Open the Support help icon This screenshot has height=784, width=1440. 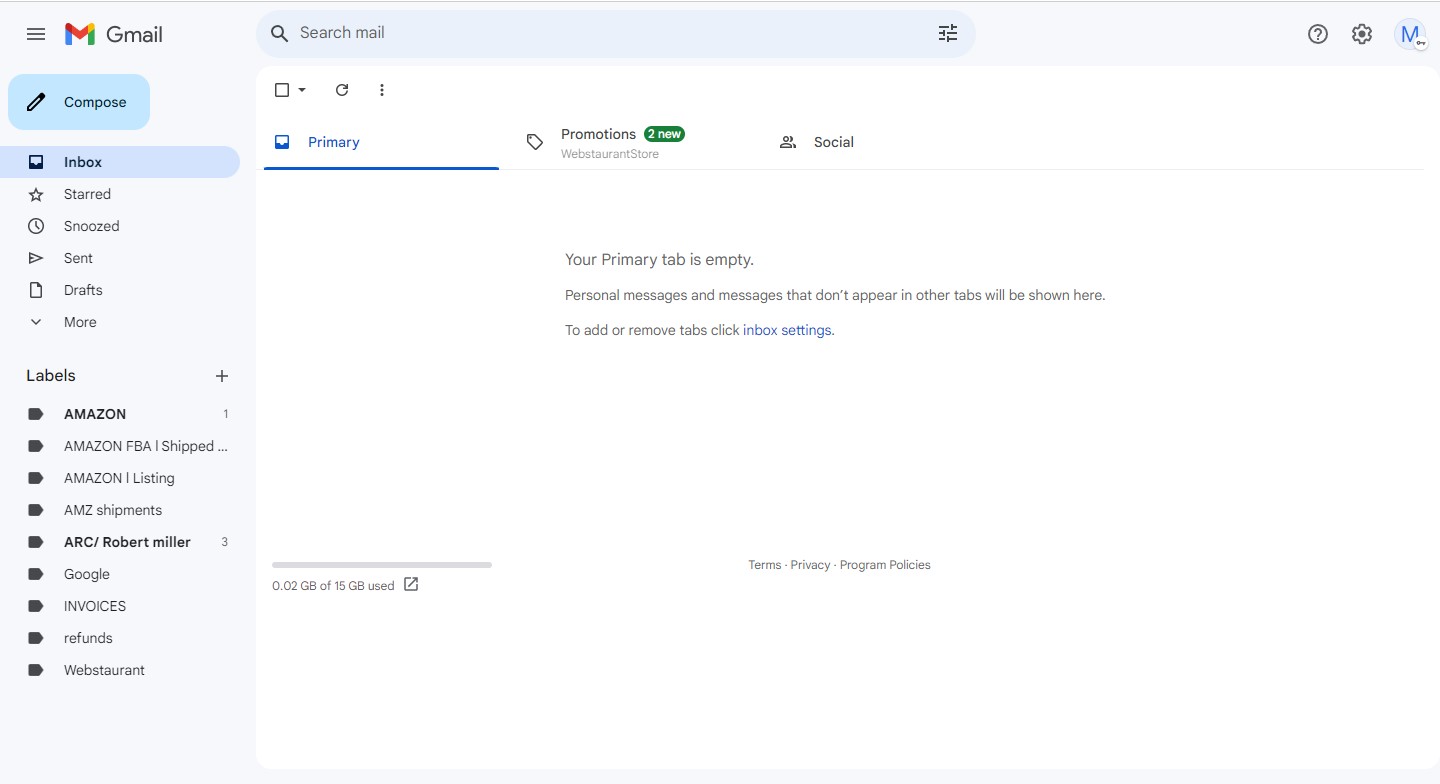(x=1318, y=34)
